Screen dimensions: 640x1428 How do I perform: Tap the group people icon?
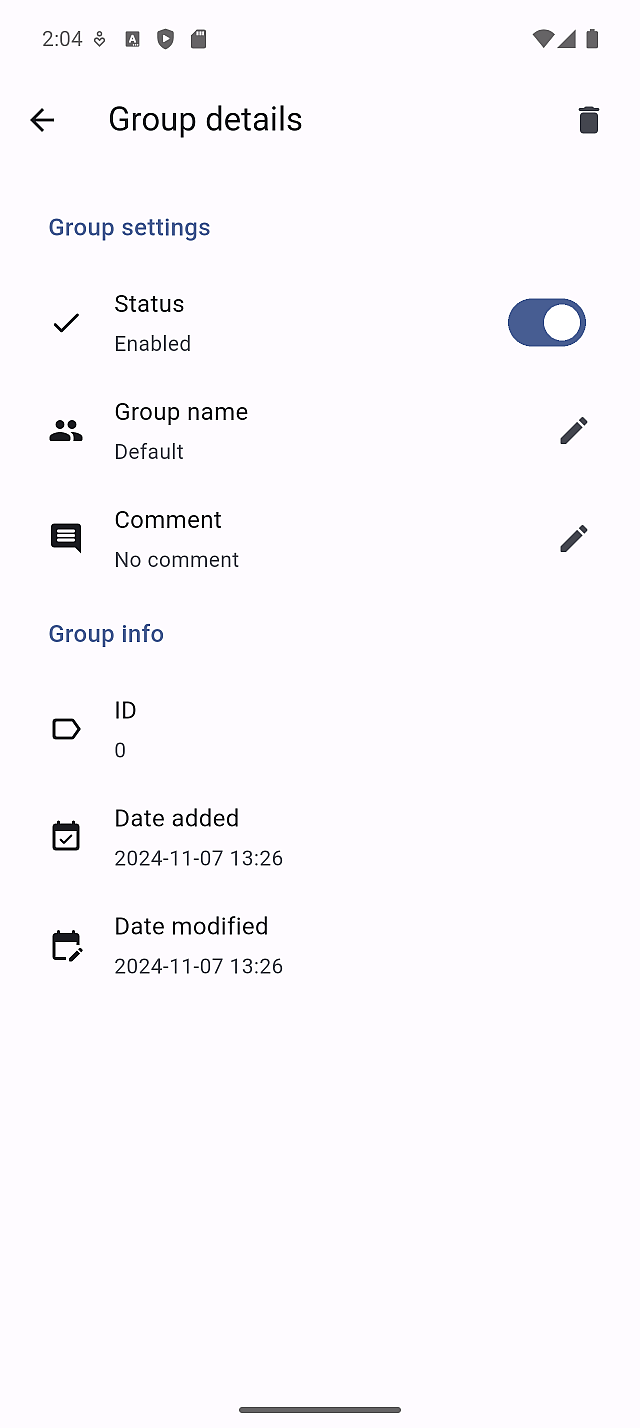66,431
